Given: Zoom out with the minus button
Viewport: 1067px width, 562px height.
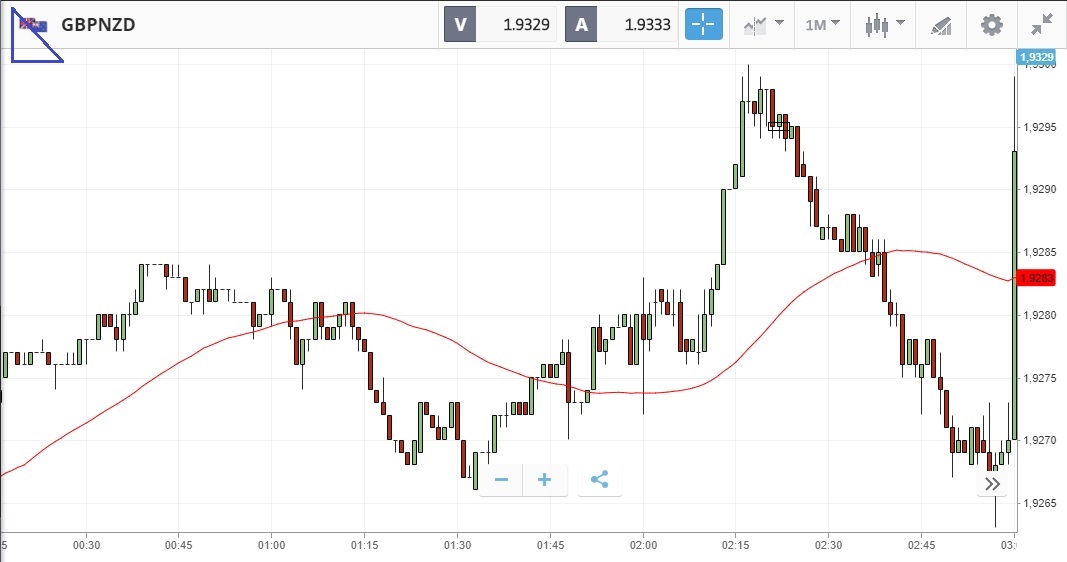Looking at the screenshot, I should pyautogui.click(x=501, y=480).
